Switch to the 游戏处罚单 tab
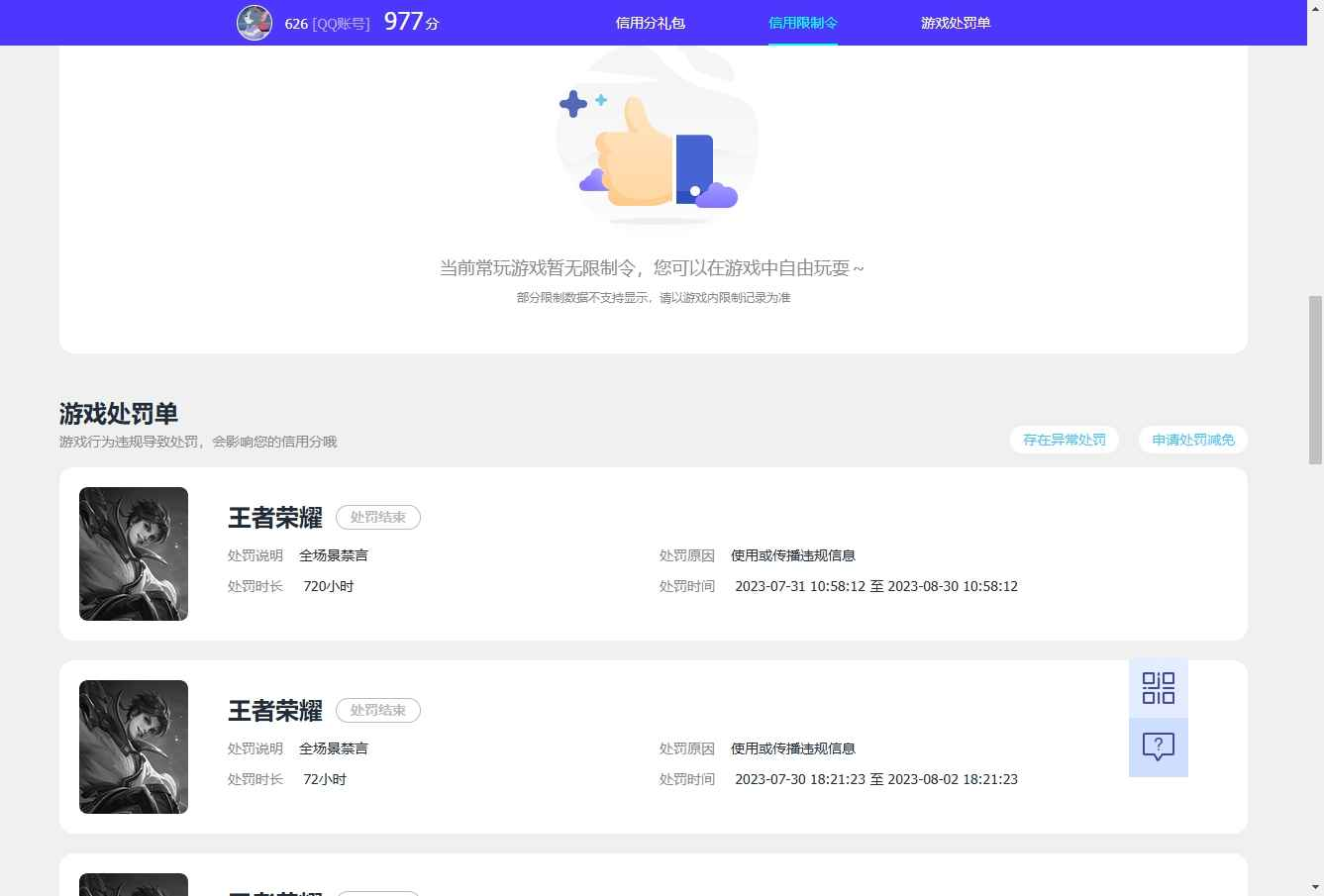 (954, 22)
